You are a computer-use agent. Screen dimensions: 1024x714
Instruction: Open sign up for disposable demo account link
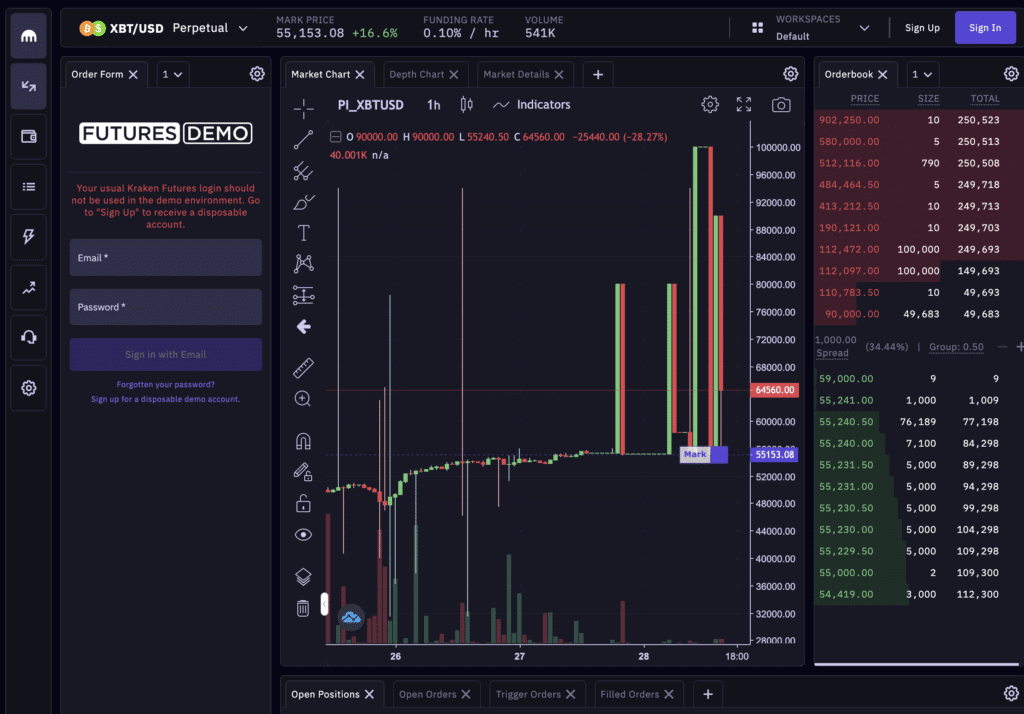pyautogui.click(x=166, y=398)
